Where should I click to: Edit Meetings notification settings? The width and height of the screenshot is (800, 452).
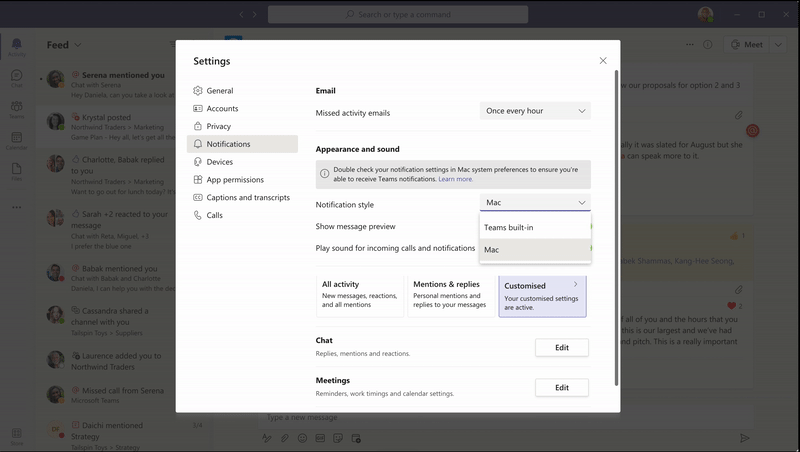tap(562, 388)
